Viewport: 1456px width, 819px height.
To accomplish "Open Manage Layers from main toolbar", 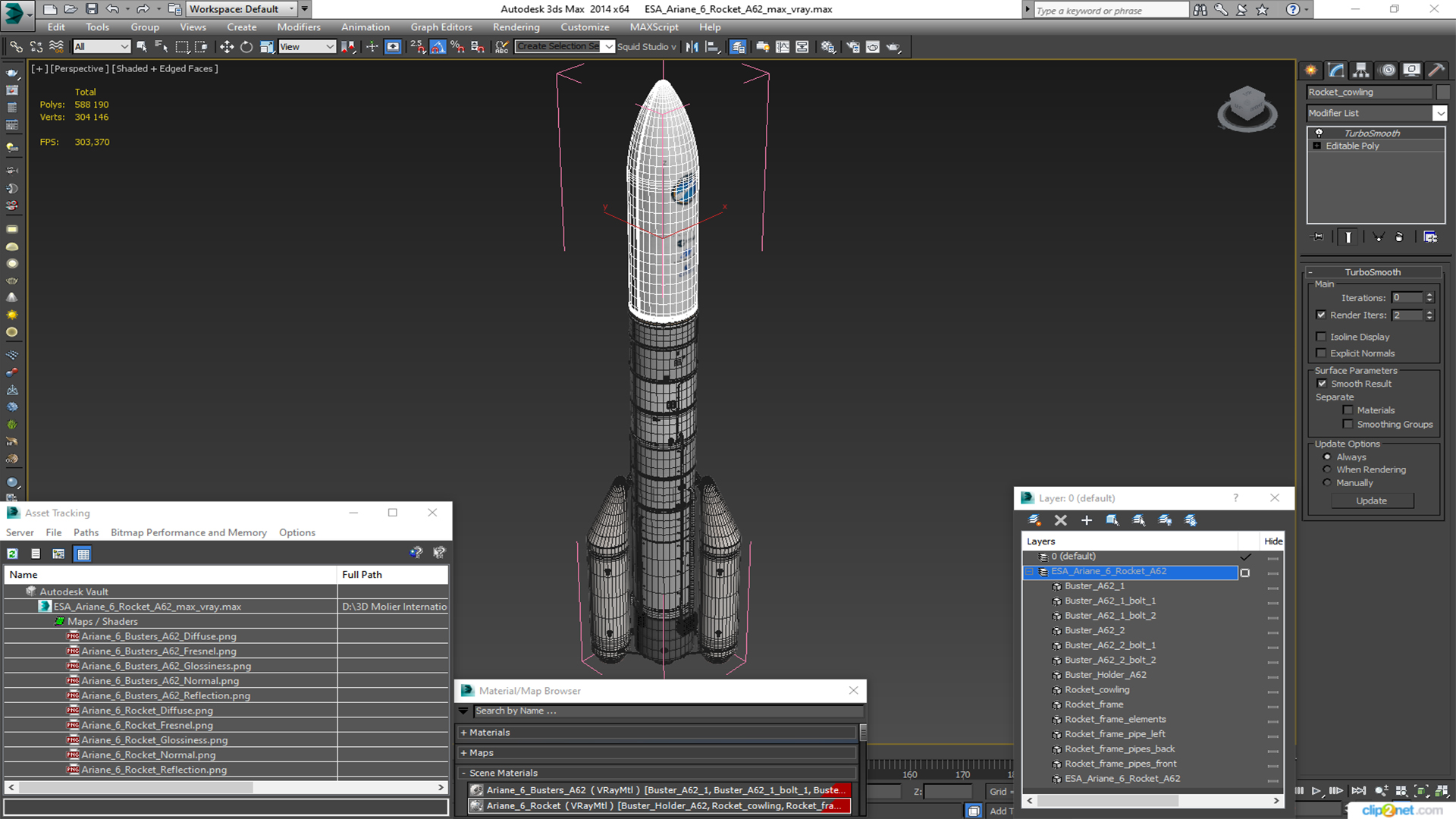I will 738,47.
